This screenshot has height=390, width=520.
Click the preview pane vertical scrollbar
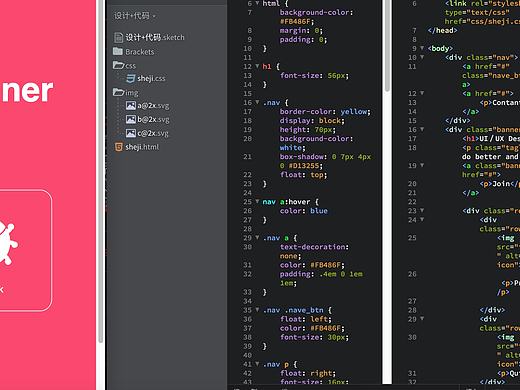[100, 170]
